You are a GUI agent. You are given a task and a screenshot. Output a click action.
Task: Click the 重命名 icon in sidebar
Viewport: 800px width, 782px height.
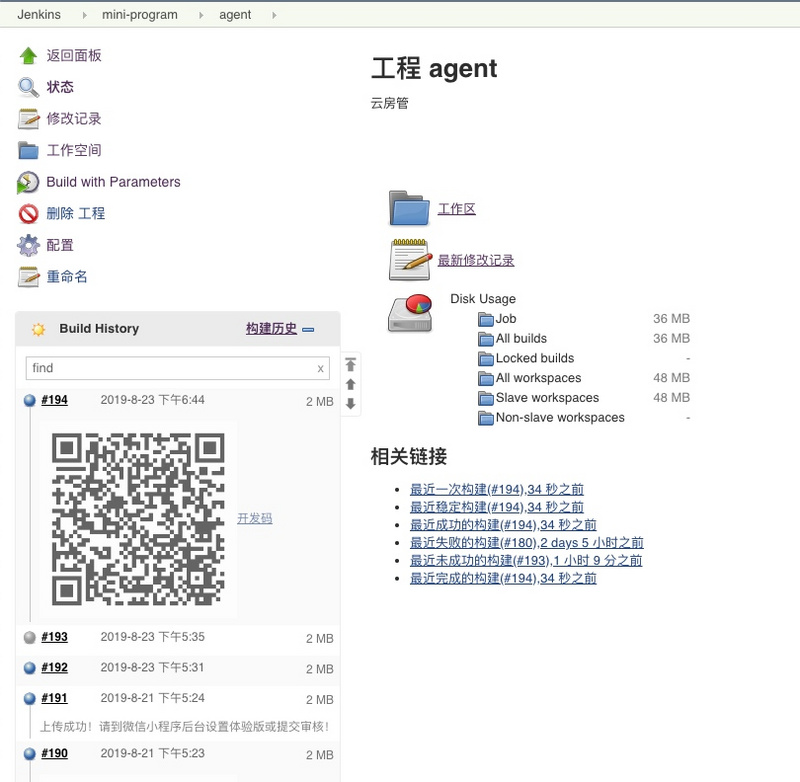click(24, 277)
